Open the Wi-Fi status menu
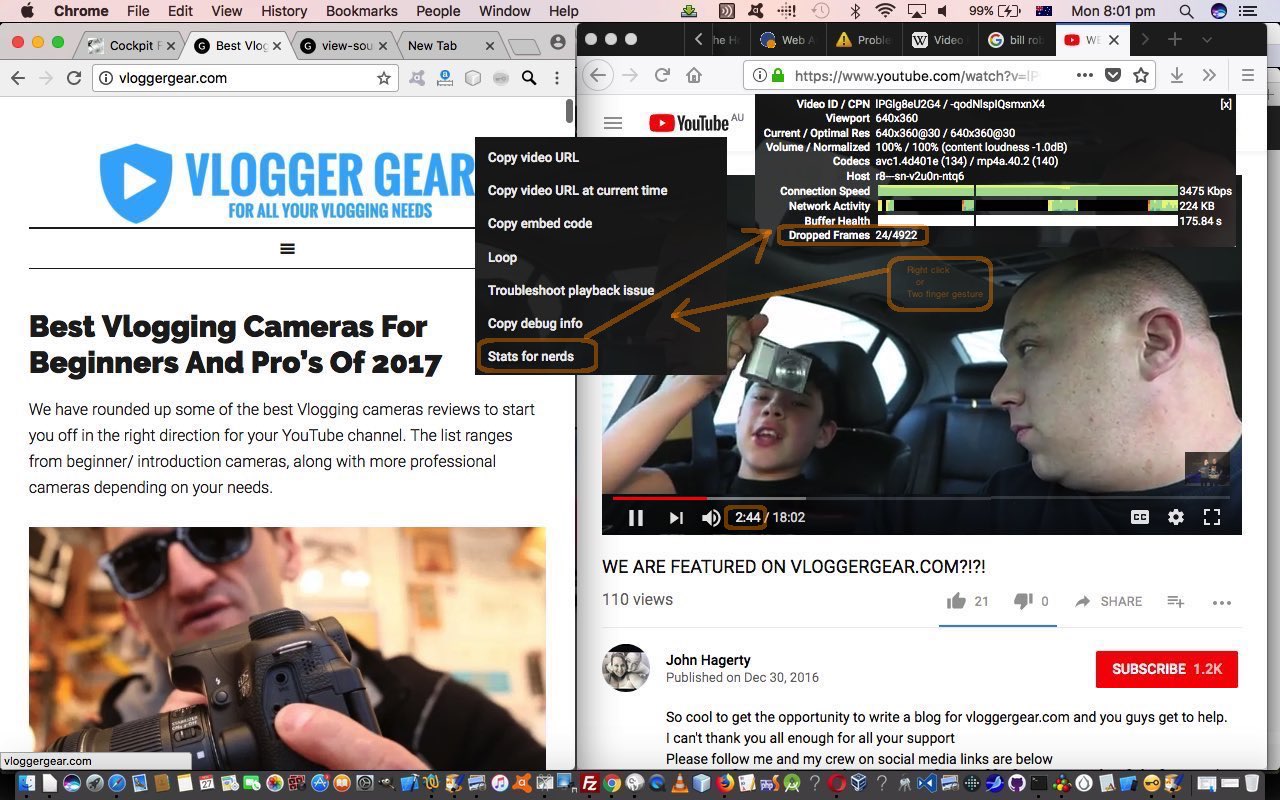 point(884,11)
